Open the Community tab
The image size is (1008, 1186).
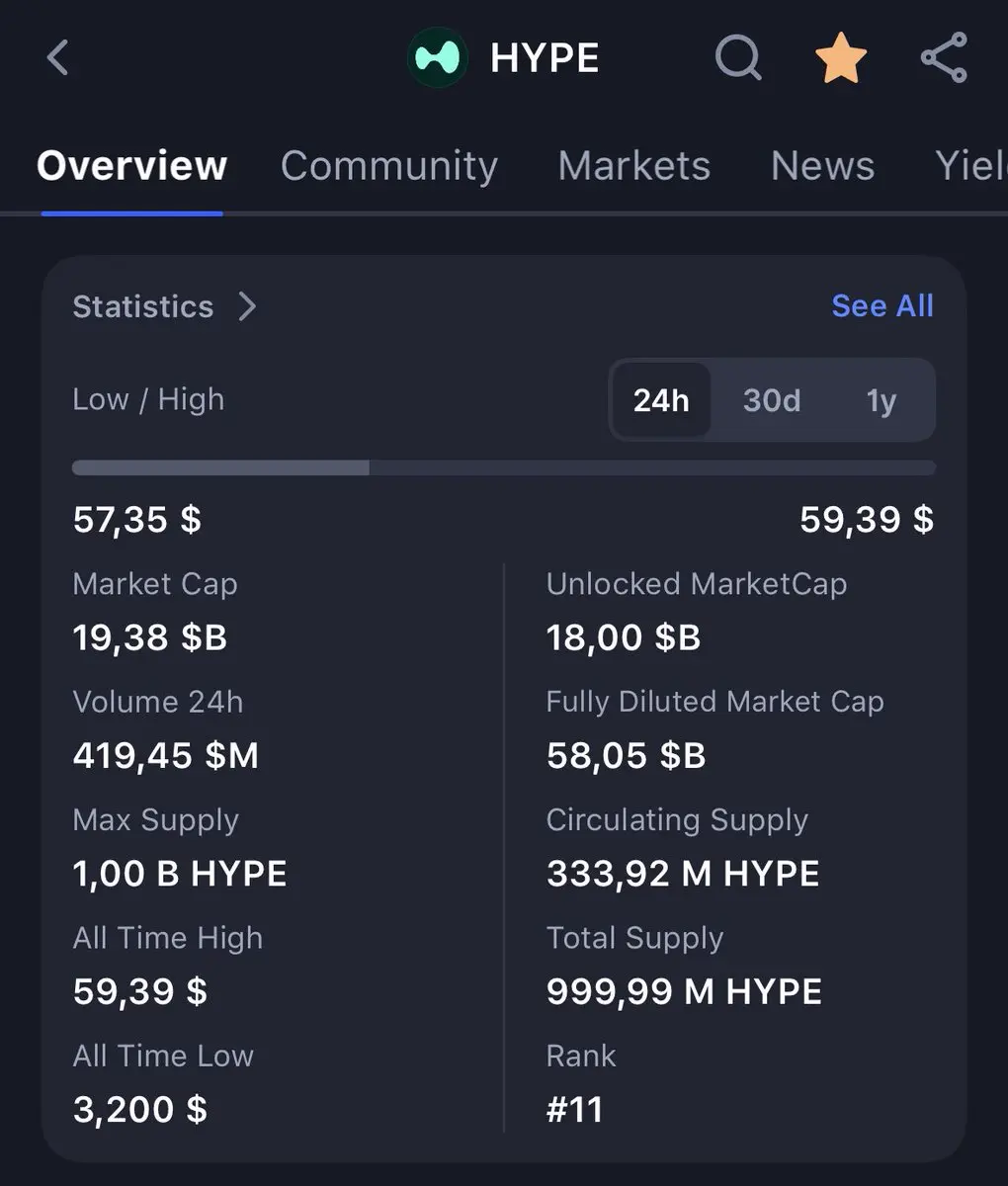coord(389,166)
